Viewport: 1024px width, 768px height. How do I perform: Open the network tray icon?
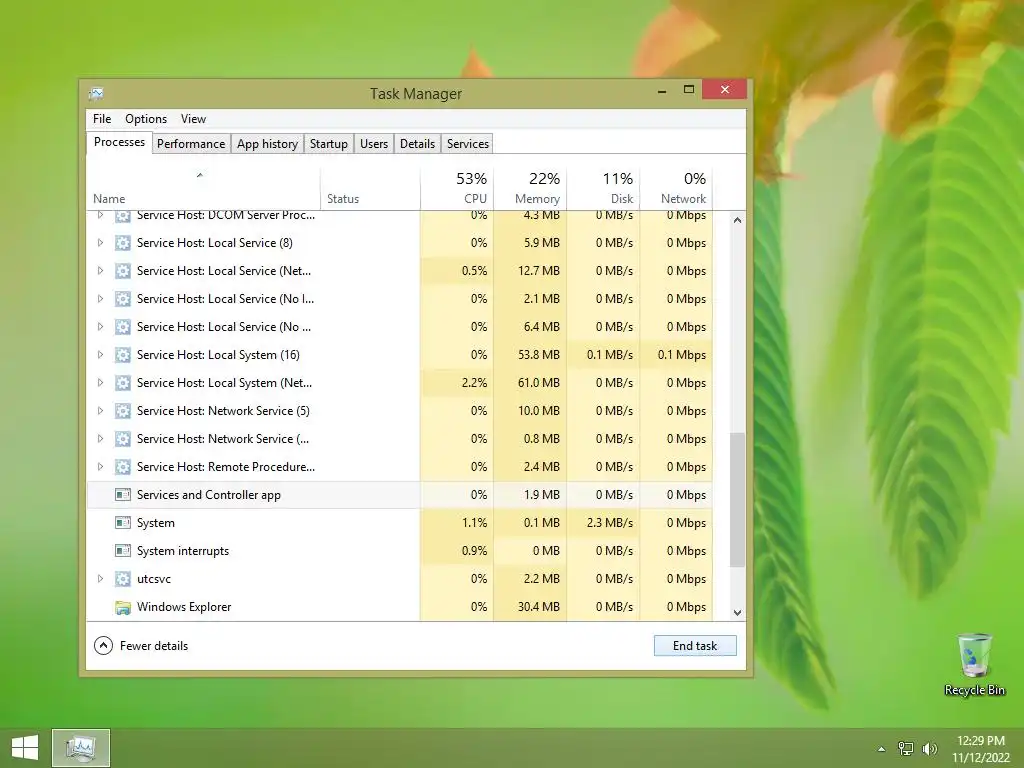pos(906,748)
